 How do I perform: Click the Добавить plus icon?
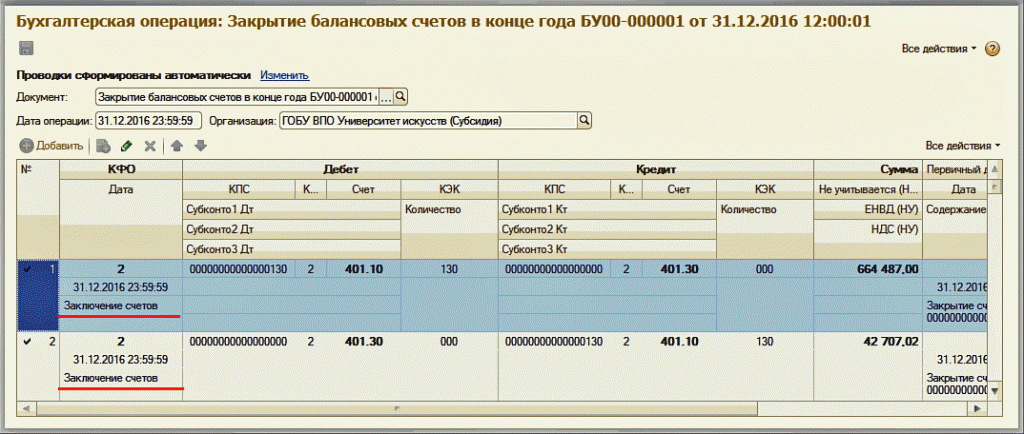[x=26, y=146]
